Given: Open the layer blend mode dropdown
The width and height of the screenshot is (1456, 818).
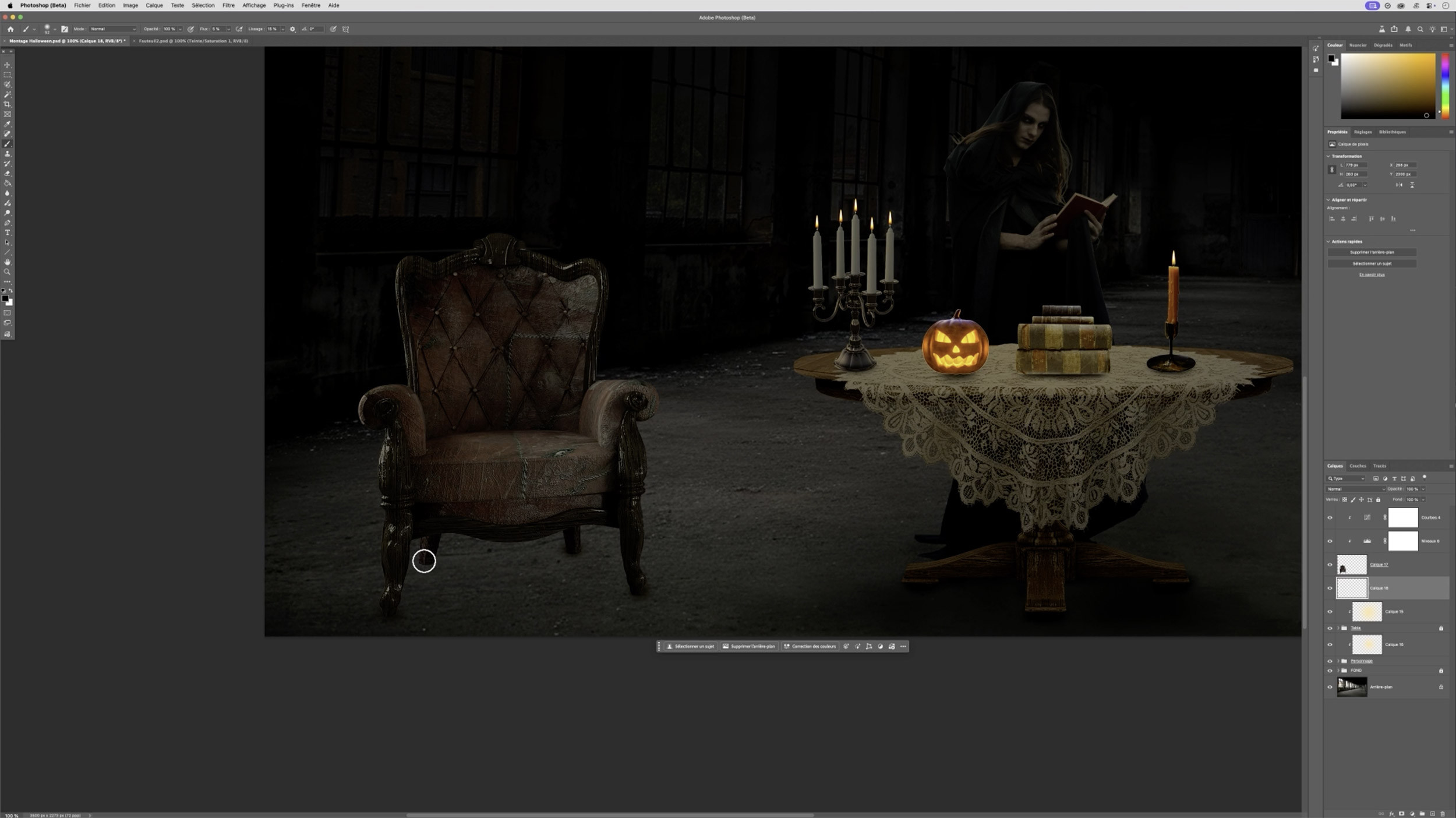Looking at the screenshot, I should [1355, 489].
